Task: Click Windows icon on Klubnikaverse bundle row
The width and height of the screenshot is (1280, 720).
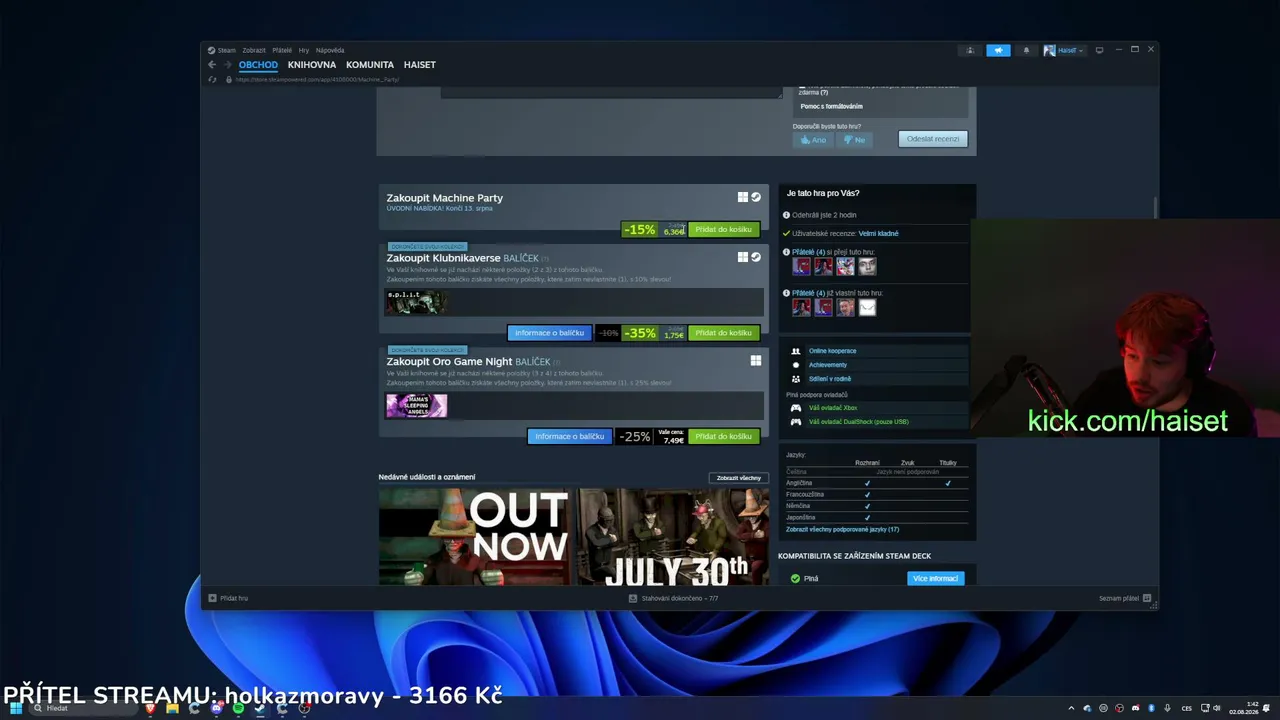Action: pos(743,257)
